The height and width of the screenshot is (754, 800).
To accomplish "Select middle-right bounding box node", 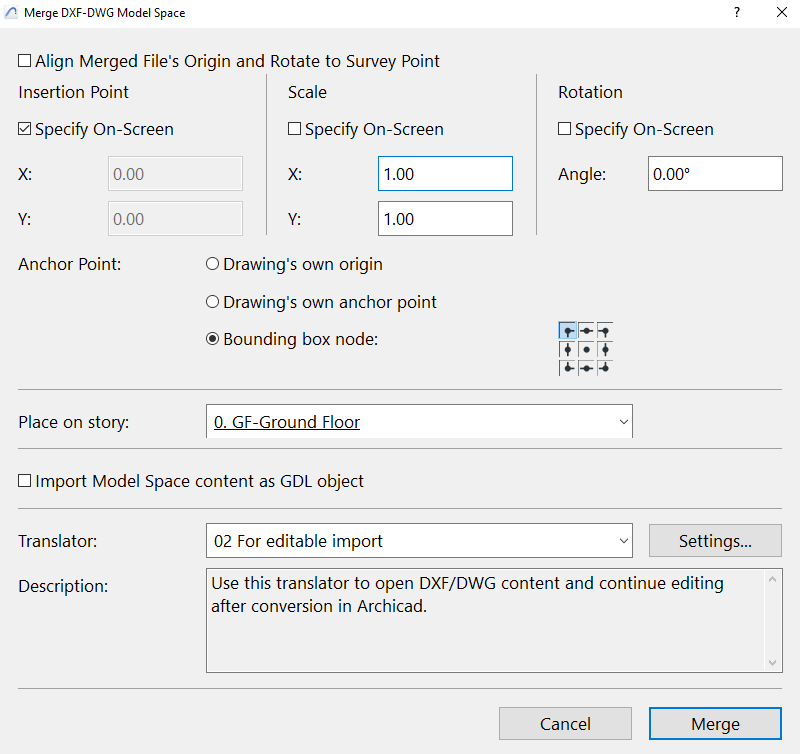I will tap(605, 349).
